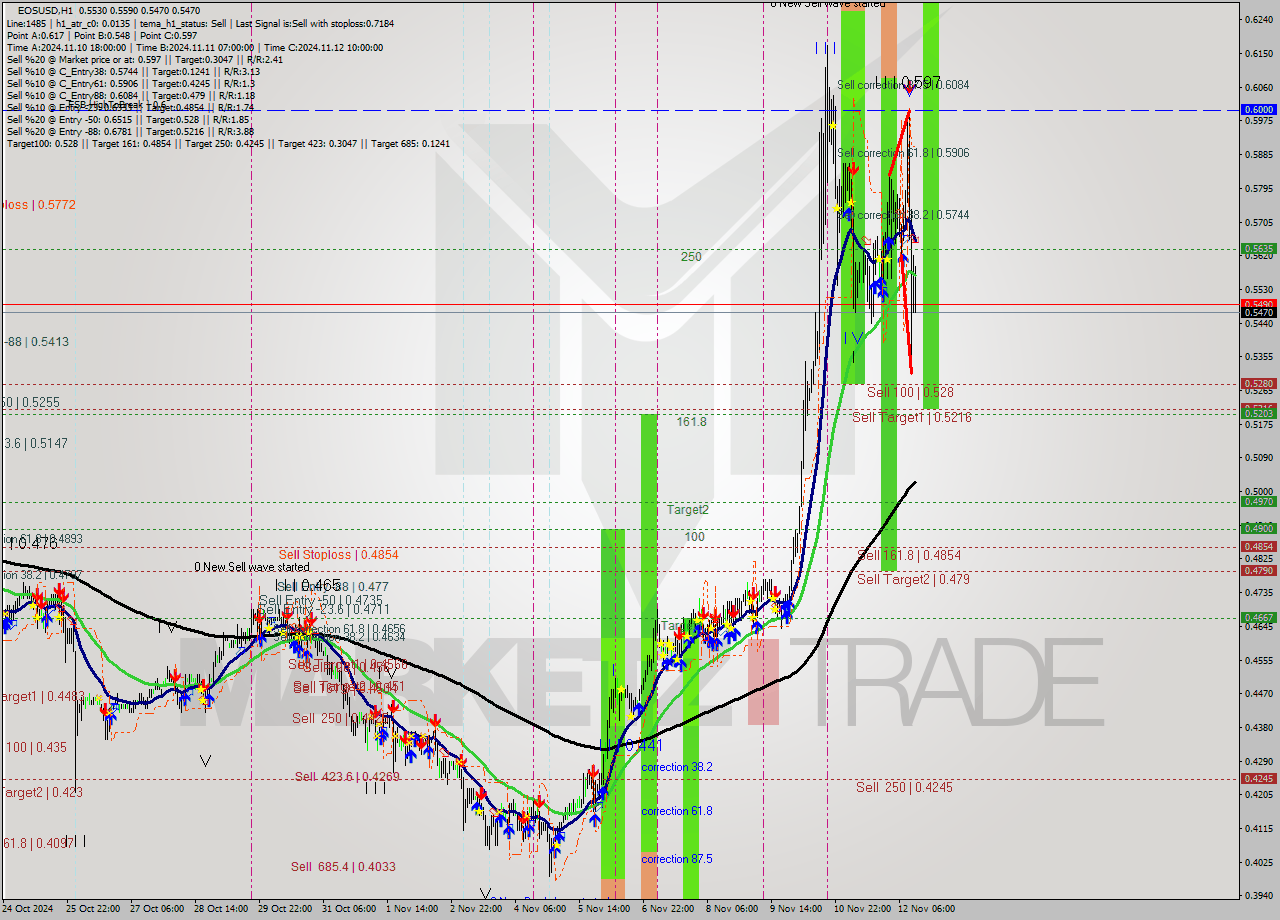The height and width of the screenshot is (920, 1280).
Task: Select the black 0.5470 current price tag
Action: [1258, 313]
